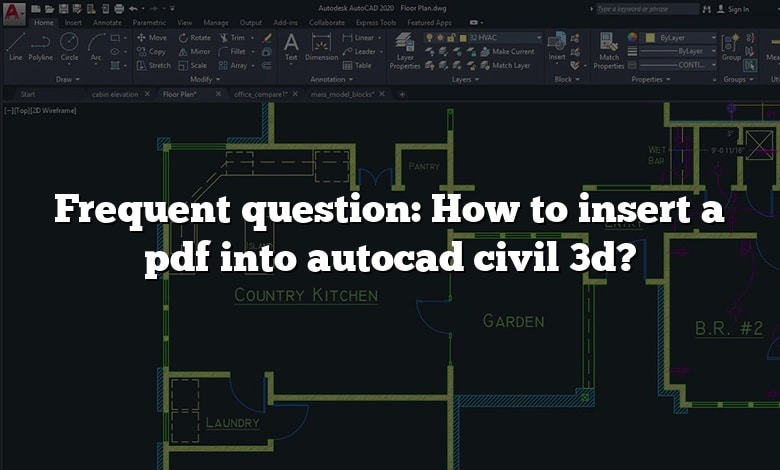Click the Insert block tool

pos(557,47)
